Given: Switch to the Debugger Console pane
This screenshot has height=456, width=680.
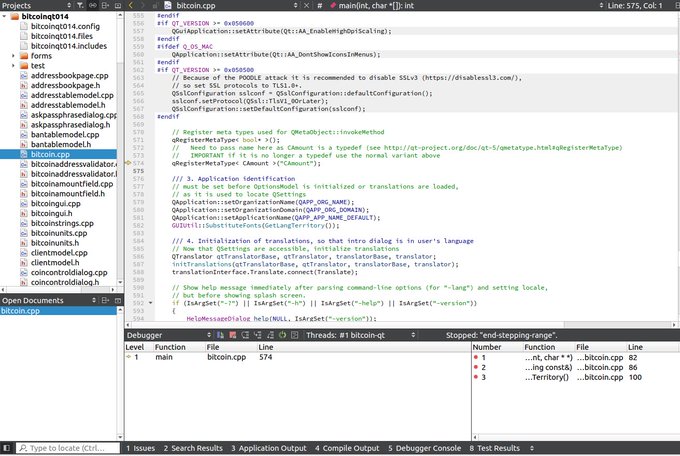Looking at the screenshot, I should (x=424, y=448).
